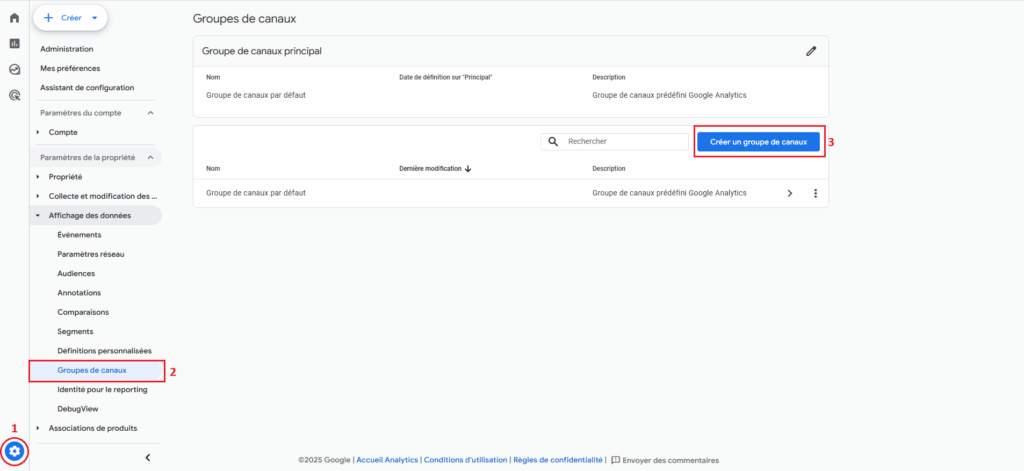Open the Explore icon in left rail

(14, 70)
